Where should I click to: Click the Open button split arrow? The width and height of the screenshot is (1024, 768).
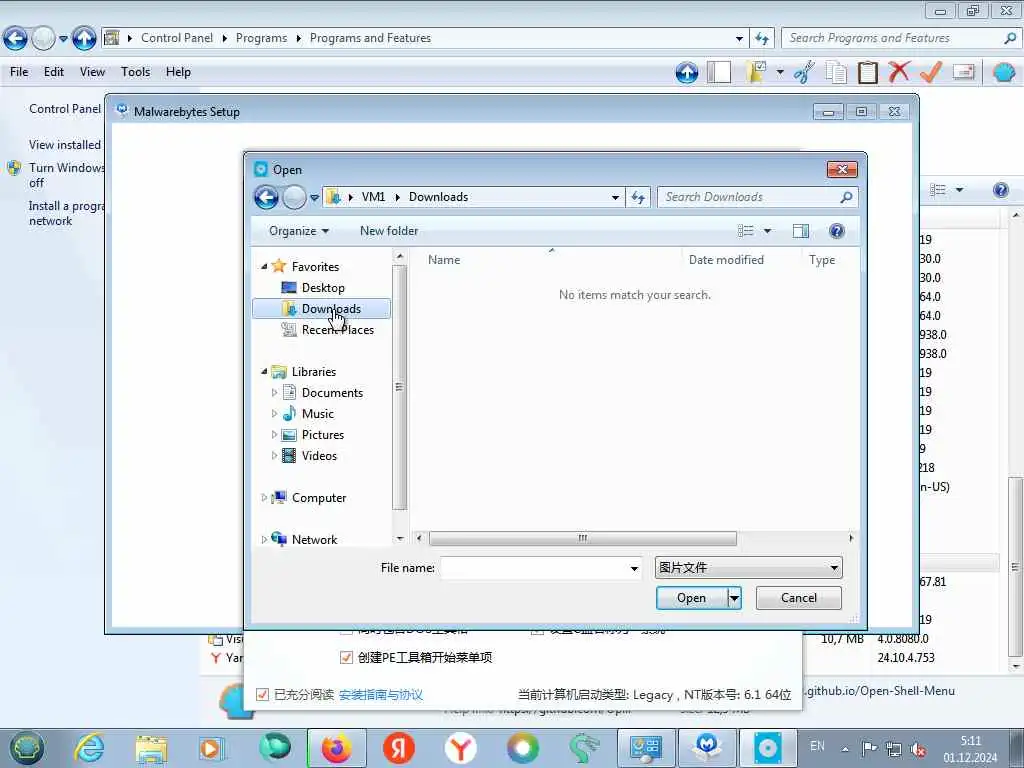click(735, 598)
